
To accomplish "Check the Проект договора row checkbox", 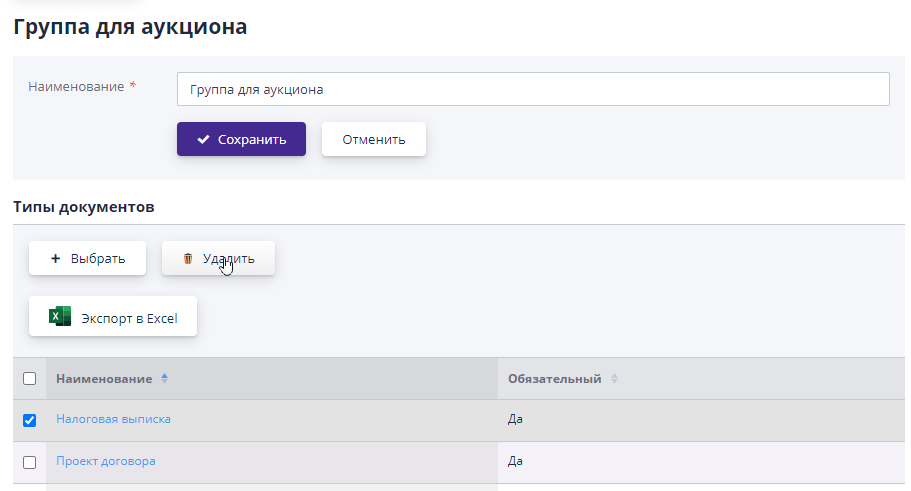I will (x=29, y=462).
